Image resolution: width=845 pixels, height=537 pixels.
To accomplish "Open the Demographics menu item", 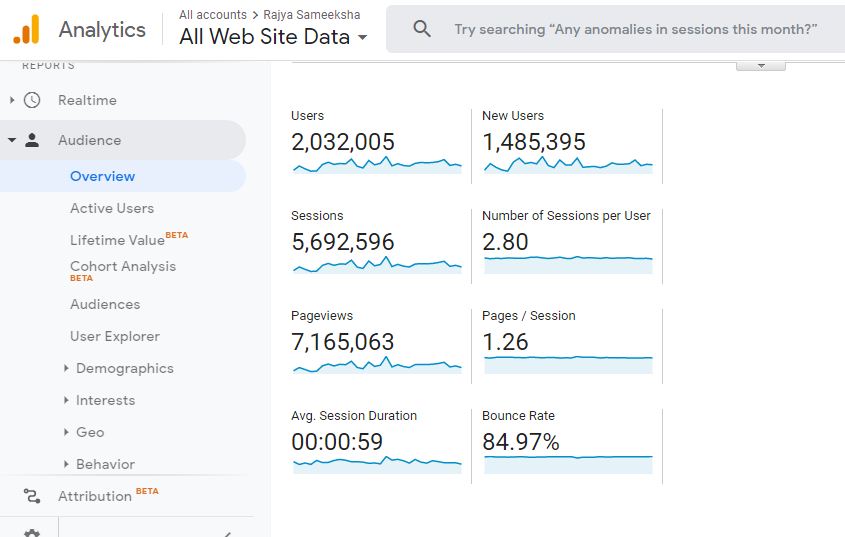I will [124, 368].
